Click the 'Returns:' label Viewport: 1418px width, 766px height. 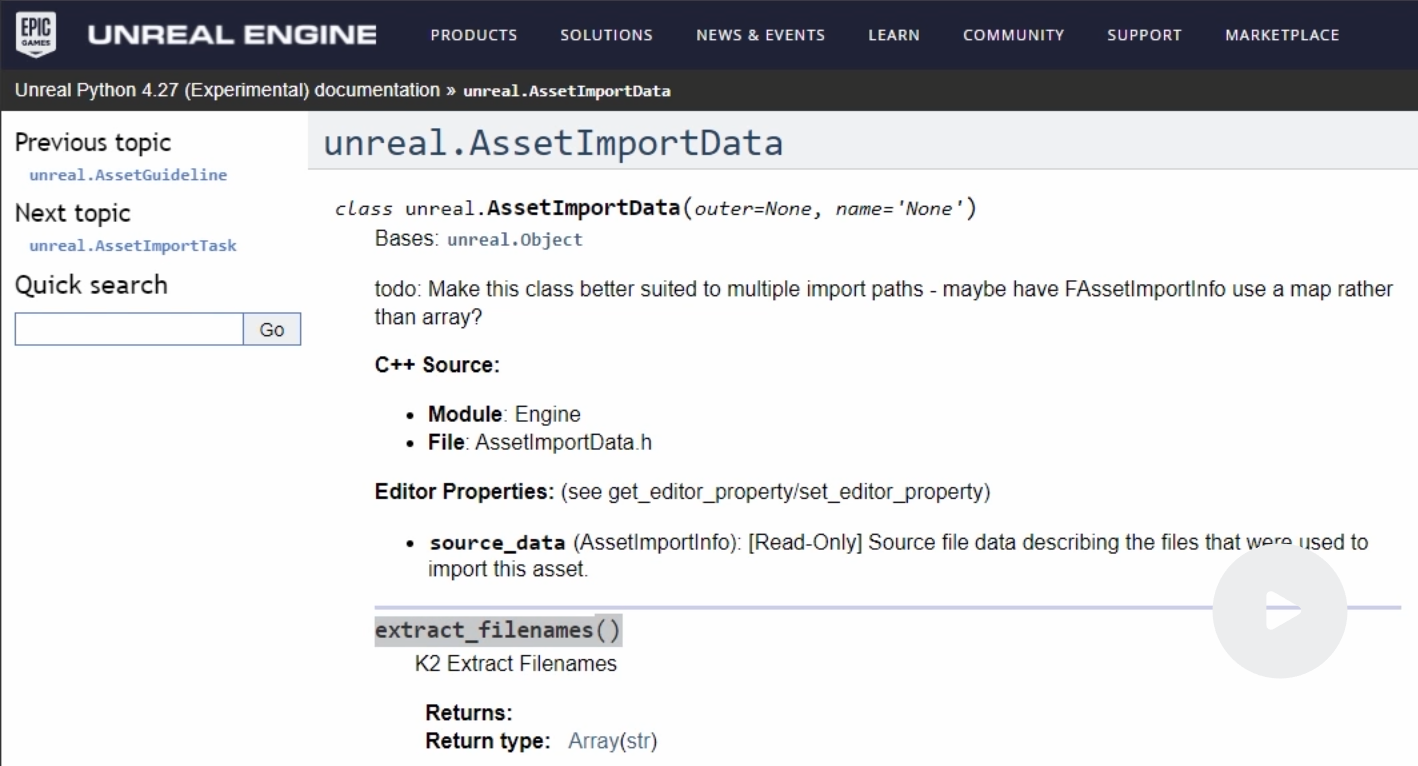pyautogui.click(x=469, y=714)
